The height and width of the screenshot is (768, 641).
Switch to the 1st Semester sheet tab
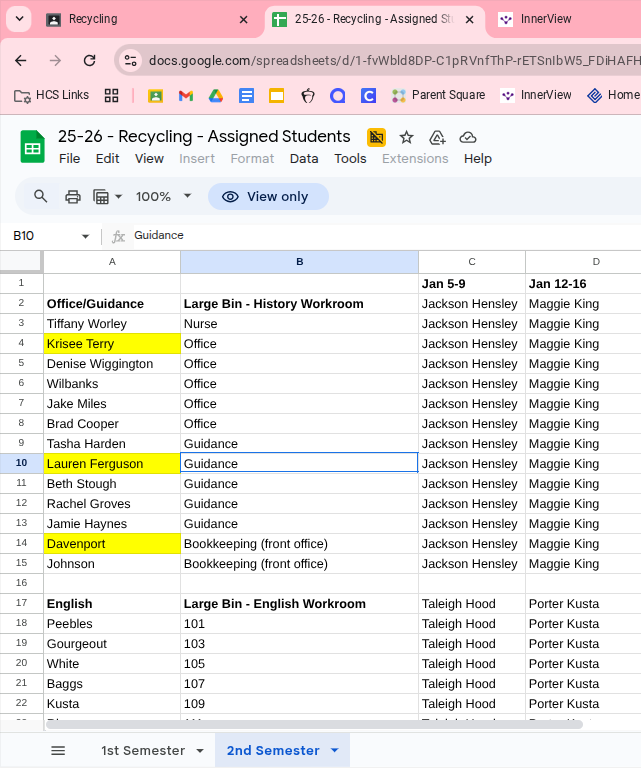(142, 750)
